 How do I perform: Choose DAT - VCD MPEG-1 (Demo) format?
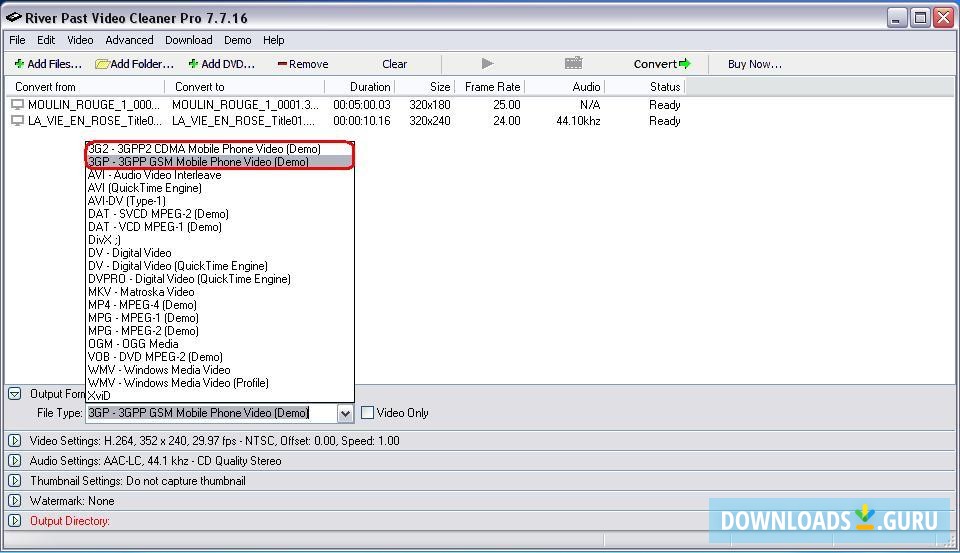[220, 227]
